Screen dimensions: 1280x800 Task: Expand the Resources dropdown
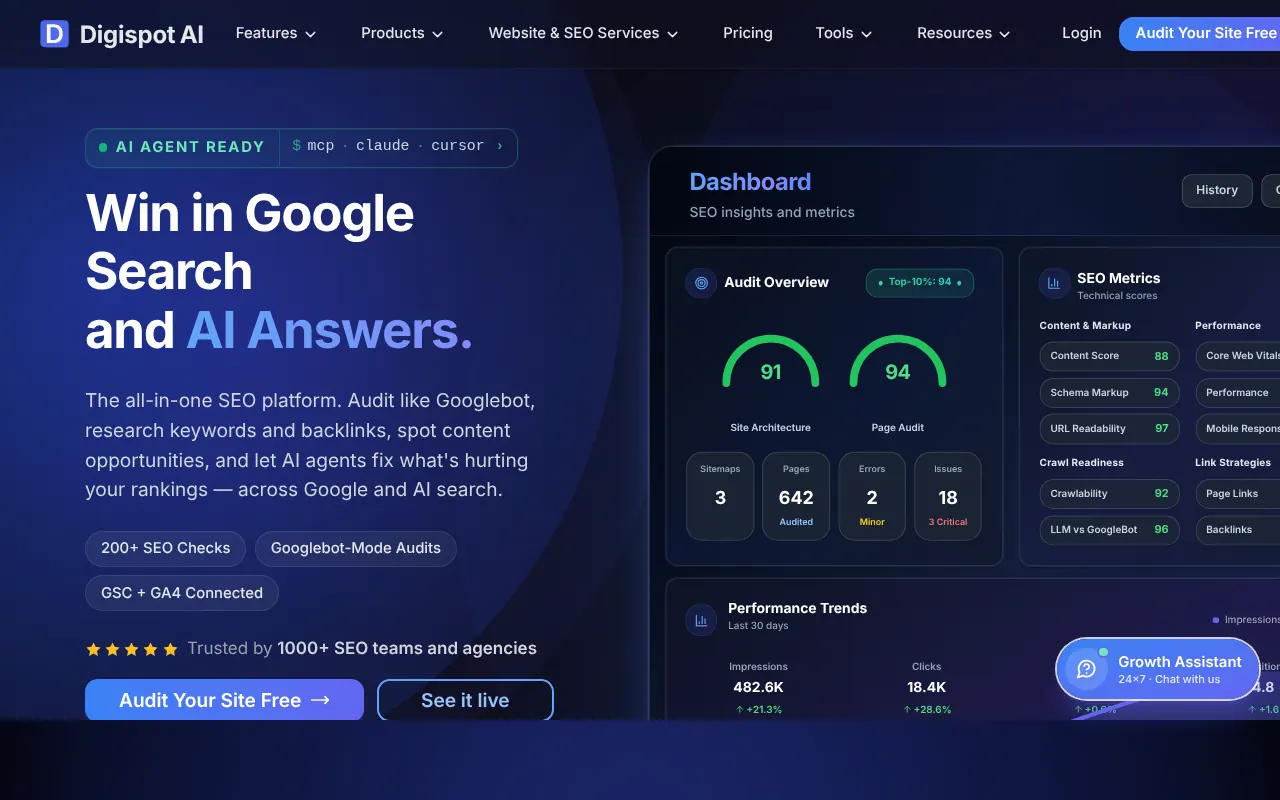[964, 33]
